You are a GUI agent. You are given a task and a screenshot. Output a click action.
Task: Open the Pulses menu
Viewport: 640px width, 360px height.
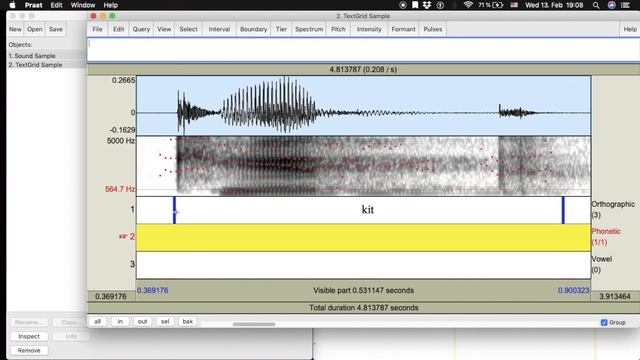[x=433, y=29]
